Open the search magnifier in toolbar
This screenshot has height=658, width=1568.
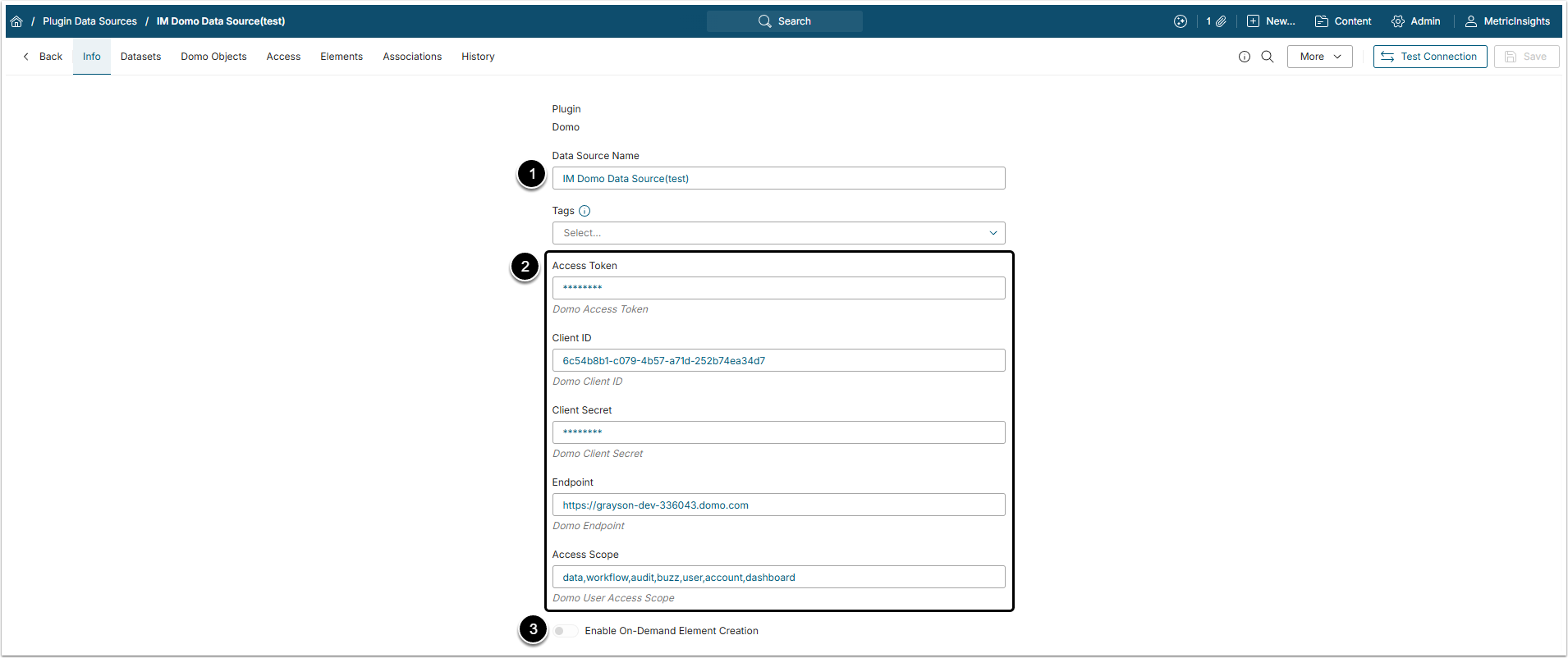pyautogui.click(x=1268, y=57)
